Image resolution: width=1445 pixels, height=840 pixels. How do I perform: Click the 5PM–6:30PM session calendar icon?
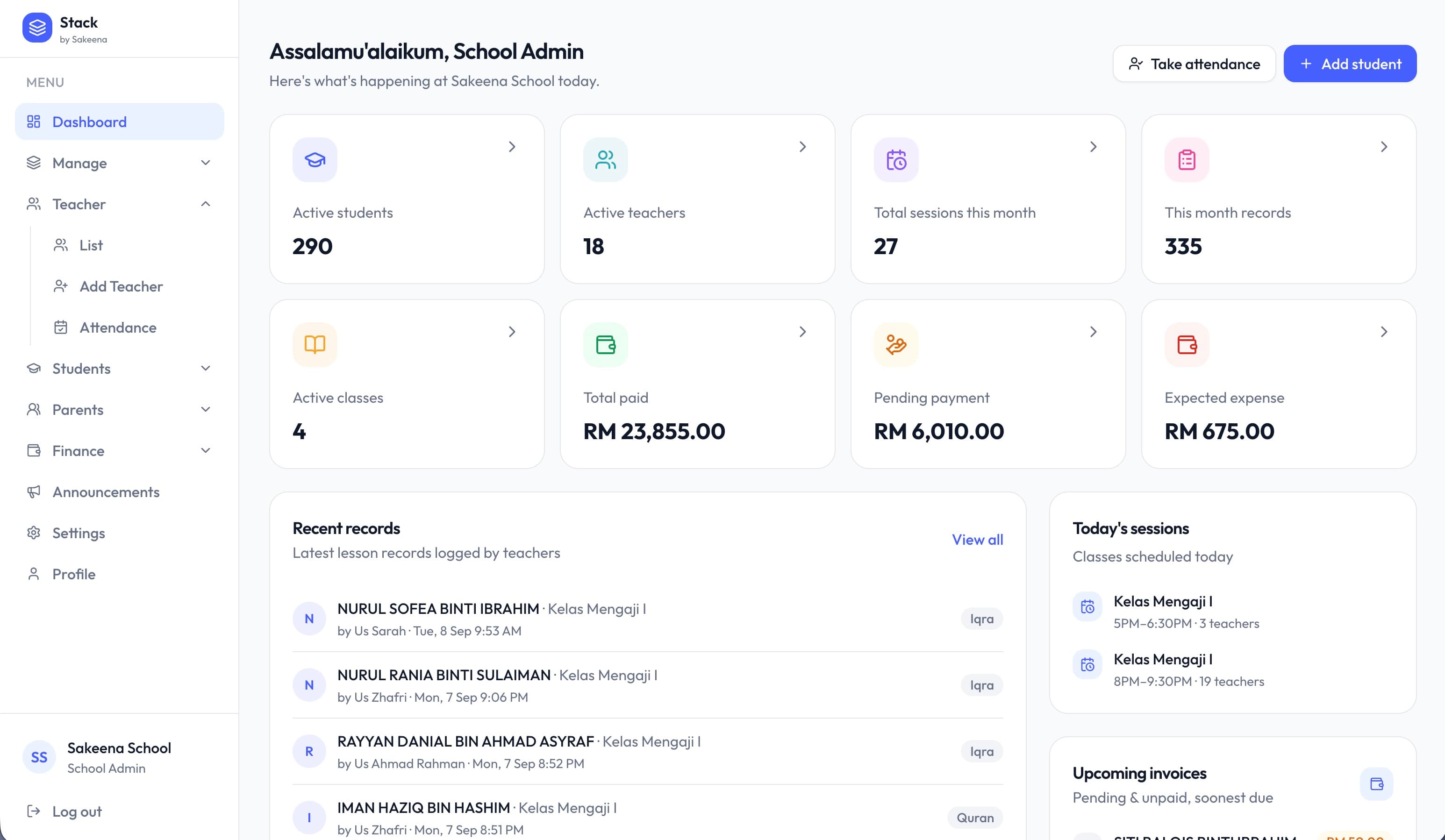(x=1087, y=606)
